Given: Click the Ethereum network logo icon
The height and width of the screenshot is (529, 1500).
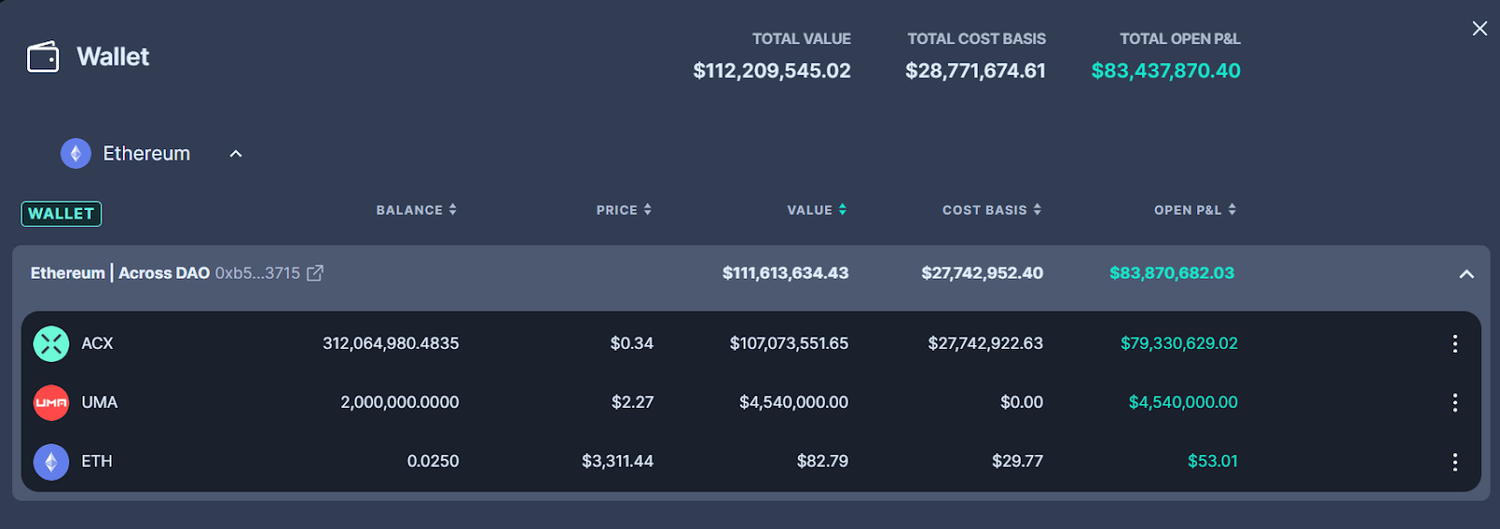Looking at the screenshot, I should (76, 153).
